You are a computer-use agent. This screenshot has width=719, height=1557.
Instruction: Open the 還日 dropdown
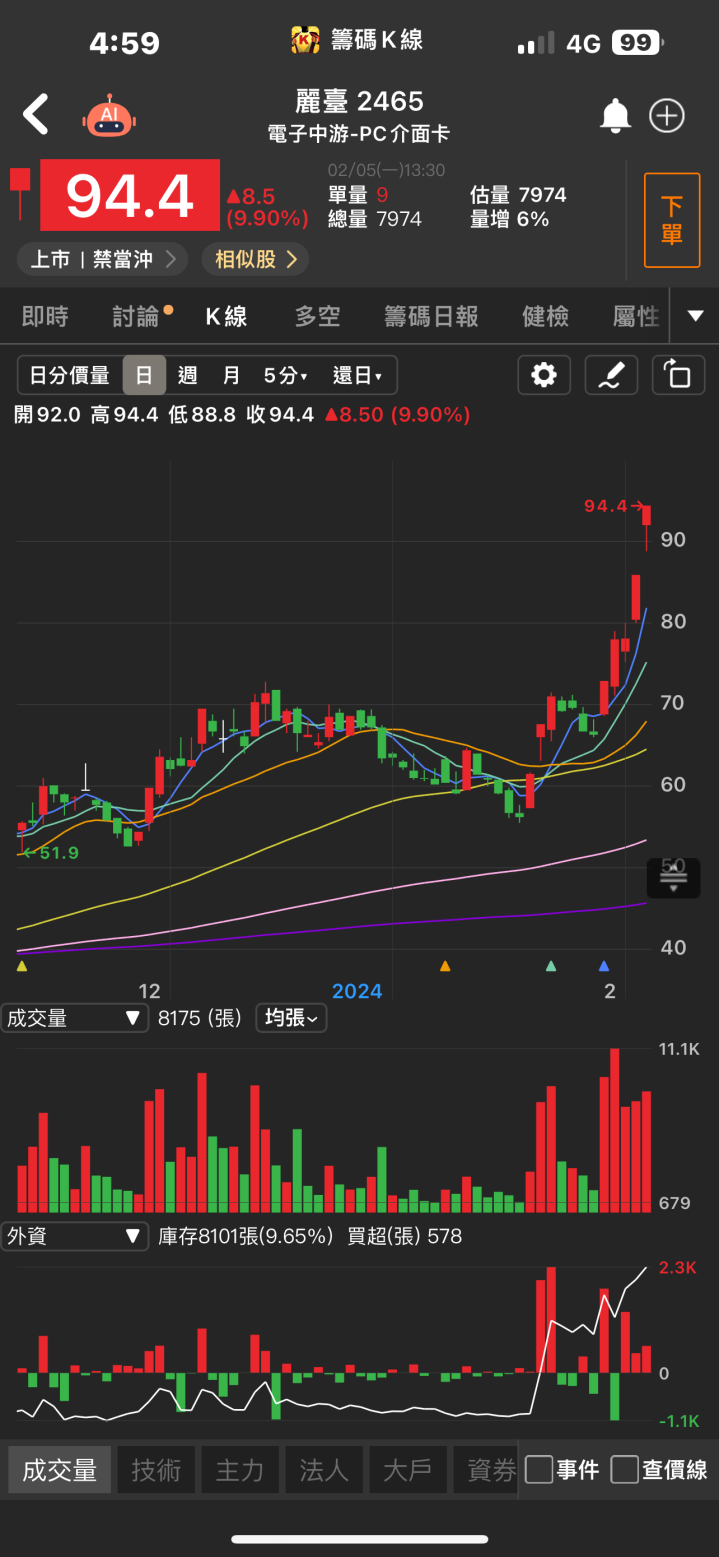coord(358,375)
